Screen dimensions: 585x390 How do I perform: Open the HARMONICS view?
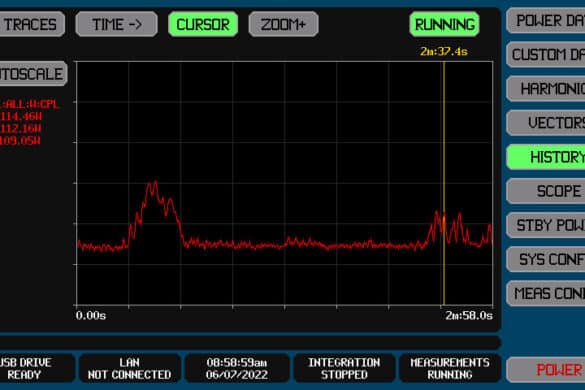coord(546,89)
